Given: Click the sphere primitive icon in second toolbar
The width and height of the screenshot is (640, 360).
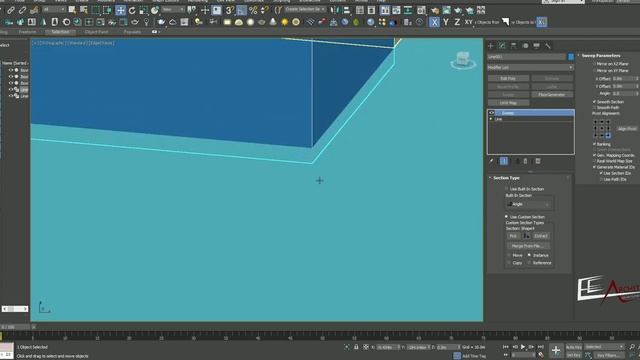Looking at the screenshot, I should click(250, 22).
